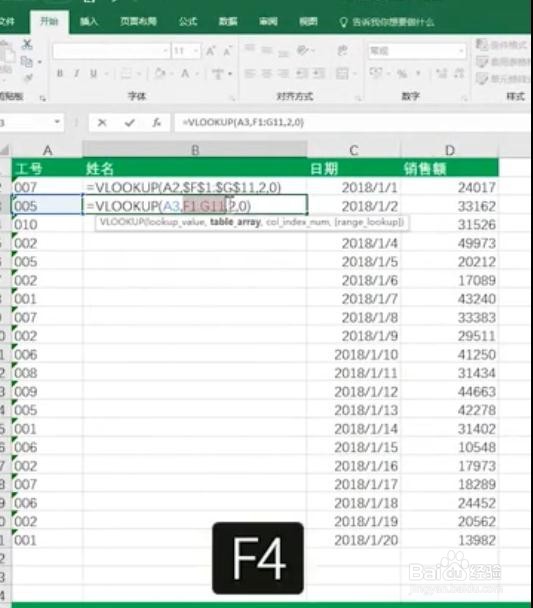Image resolution: width=533 pixels, height=608 pixels.
Task: Align text to the top of cell
Action: point(250,49)
